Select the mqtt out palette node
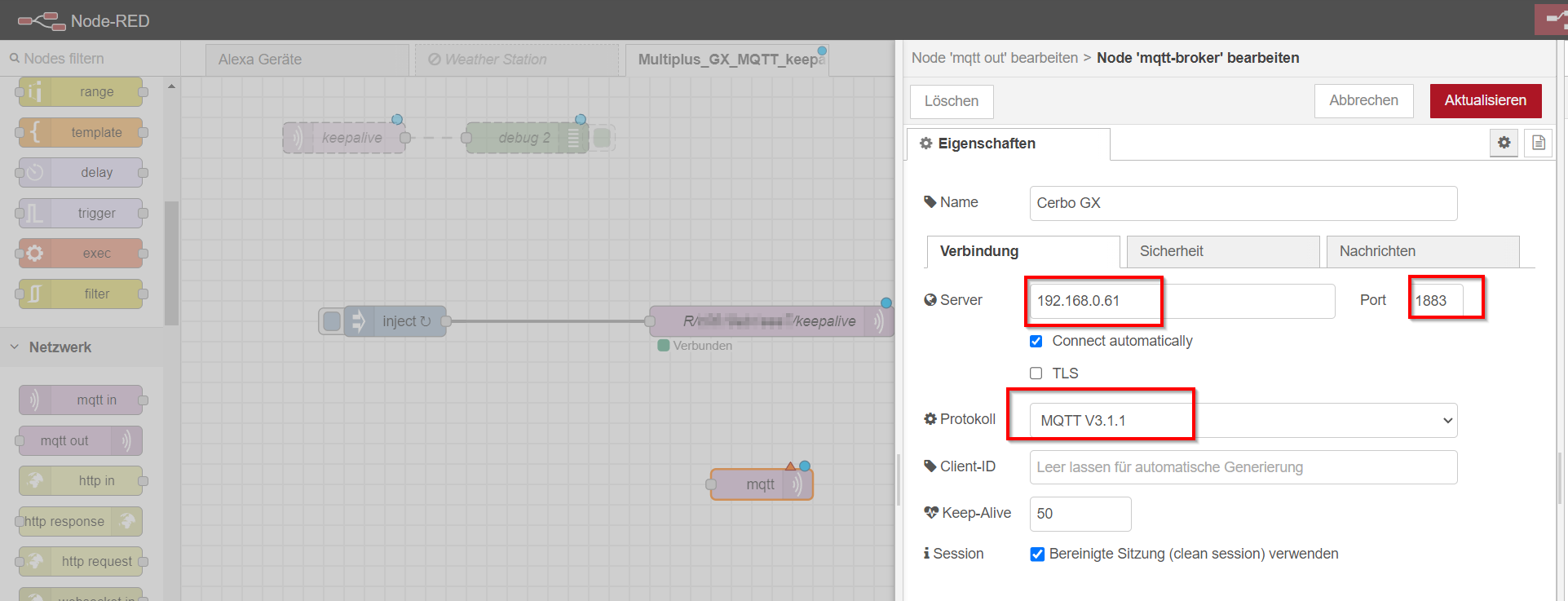 click(x=80, y=441)
